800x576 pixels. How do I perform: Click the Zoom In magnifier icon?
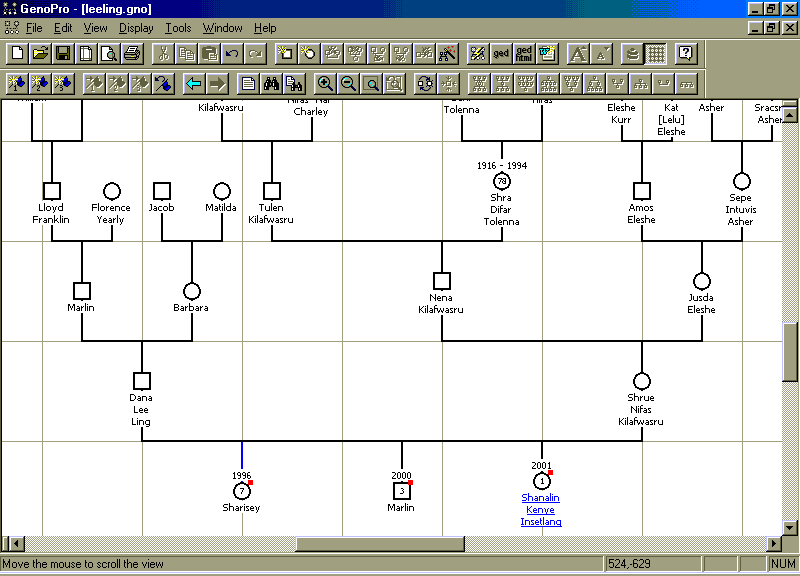point(325,84)
